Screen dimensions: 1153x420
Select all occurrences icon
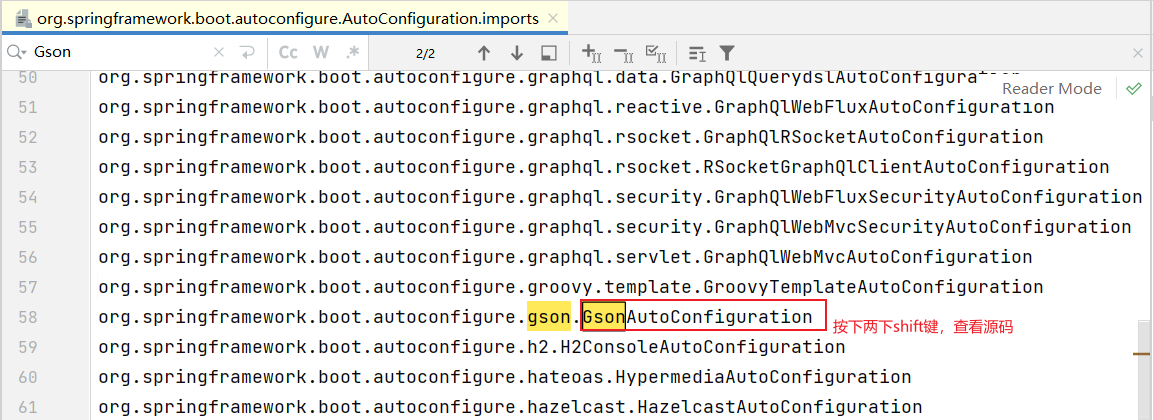point(656,53)
